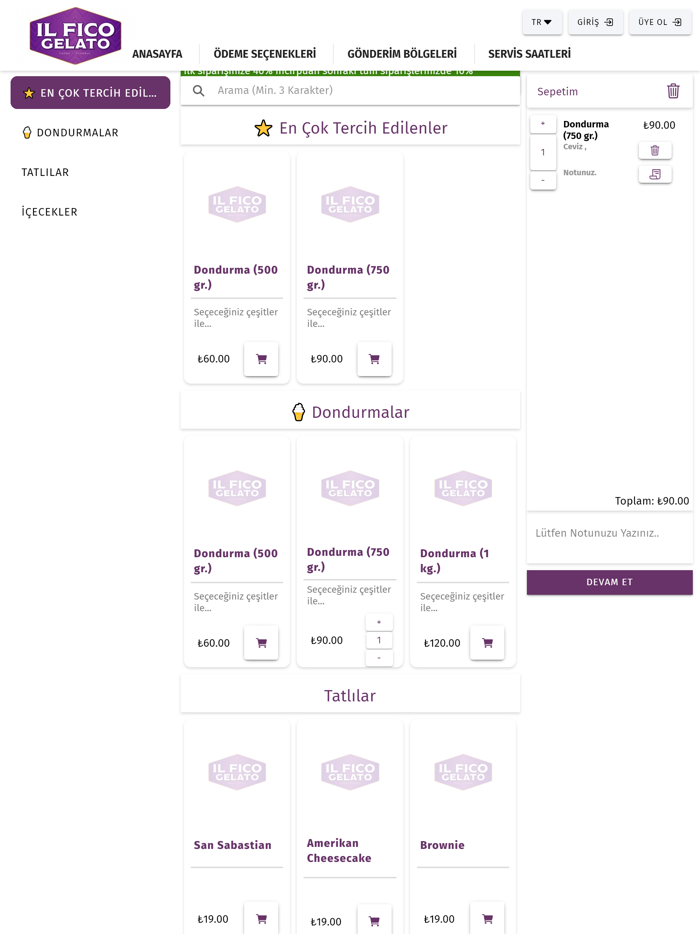Decrease the quantity in the Sepetim cart

543,180
